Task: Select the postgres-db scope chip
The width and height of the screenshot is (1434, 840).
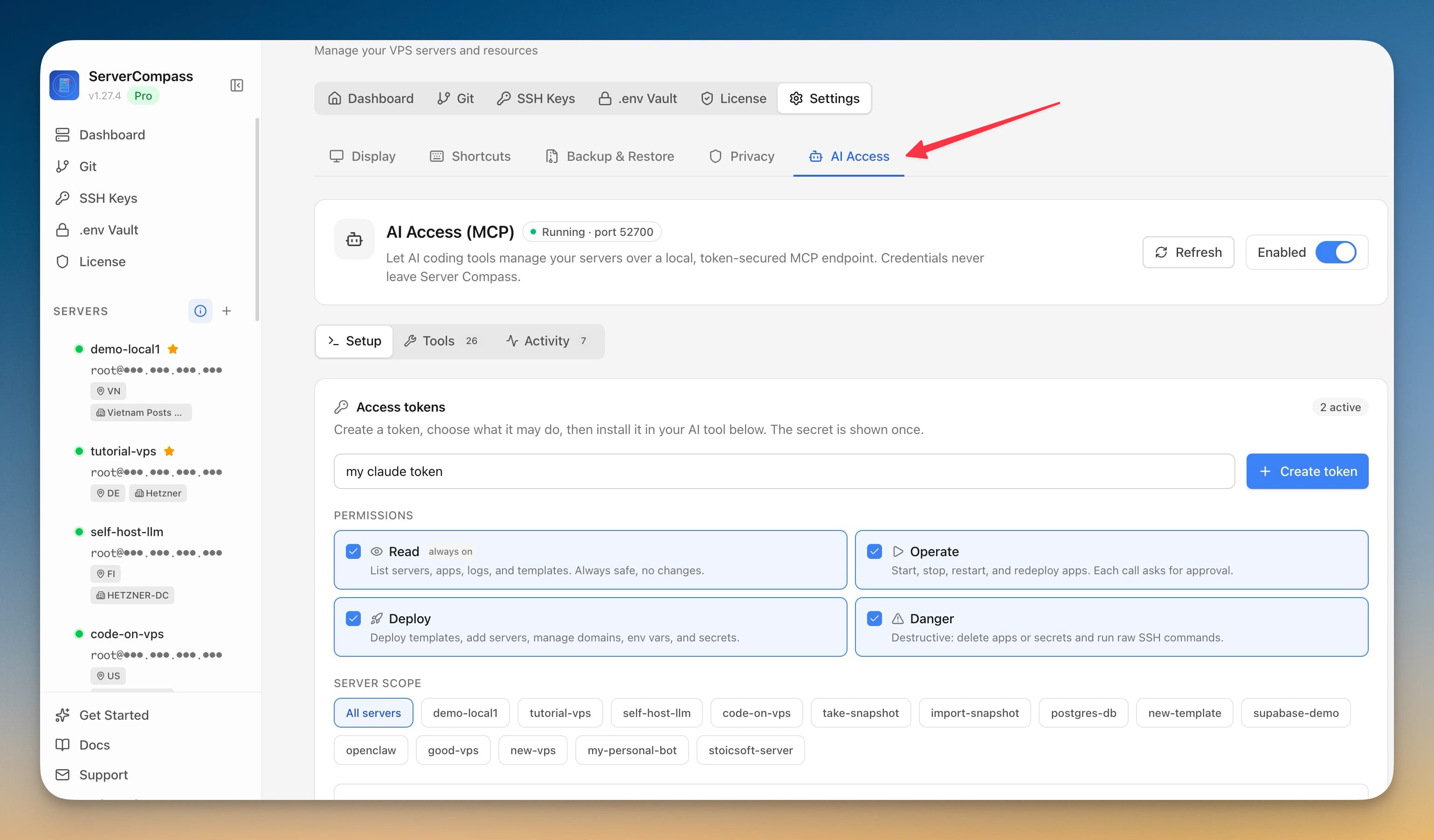Action: pos(1083,713)
